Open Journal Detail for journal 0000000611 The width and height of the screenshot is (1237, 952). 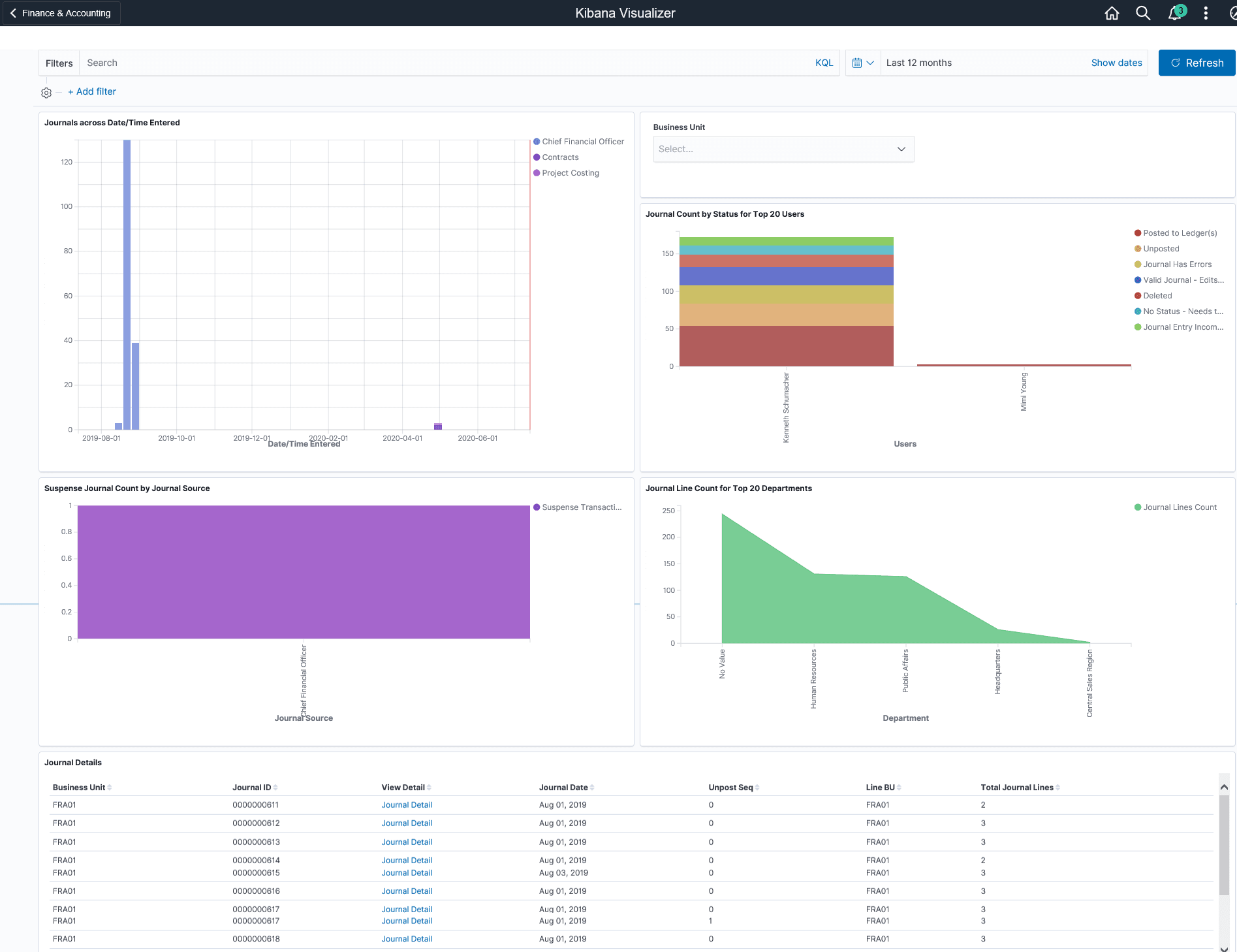pos(406,805)
